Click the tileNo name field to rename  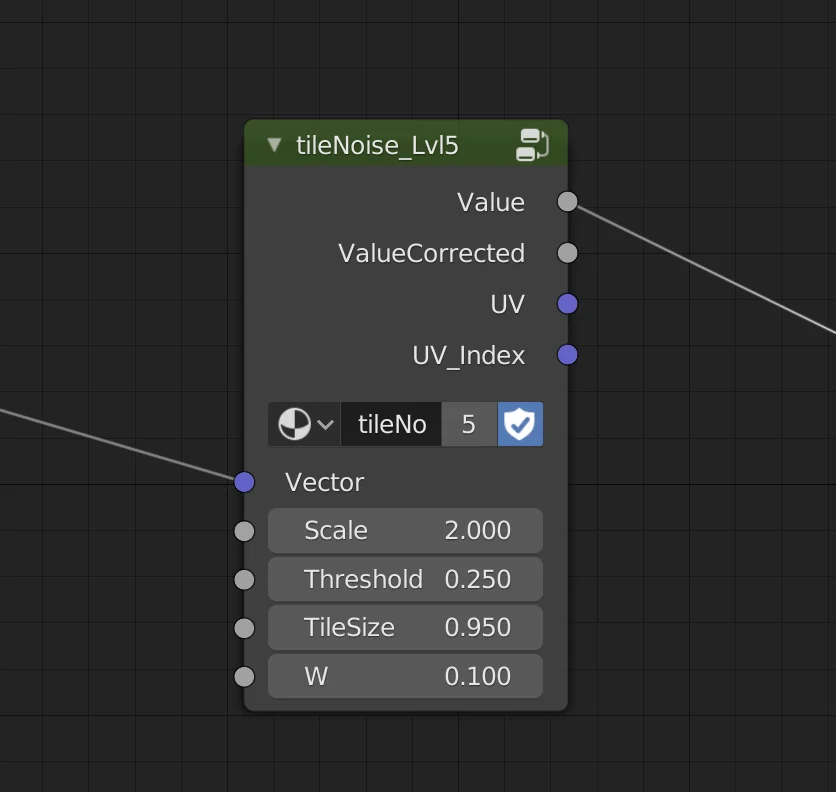point(391,423)
